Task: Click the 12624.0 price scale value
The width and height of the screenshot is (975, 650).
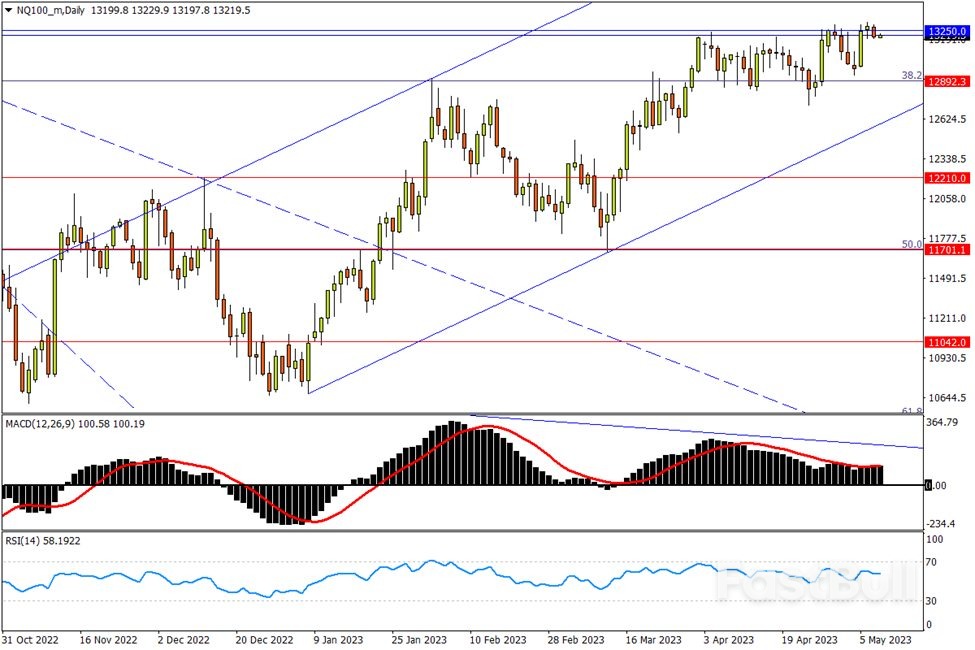Action: 947,120
